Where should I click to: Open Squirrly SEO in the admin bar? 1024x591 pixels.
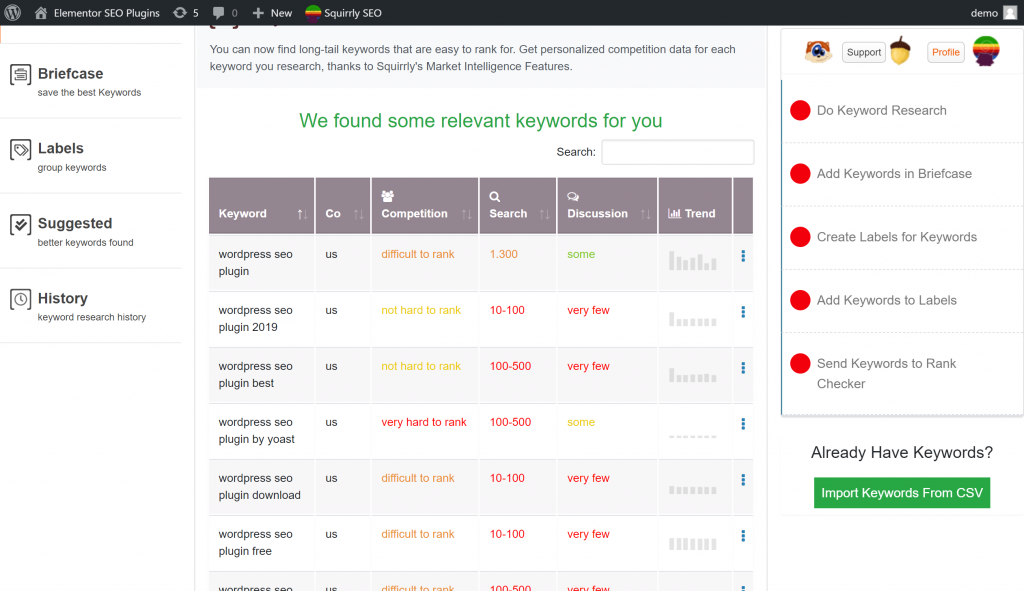pos(343,13)
